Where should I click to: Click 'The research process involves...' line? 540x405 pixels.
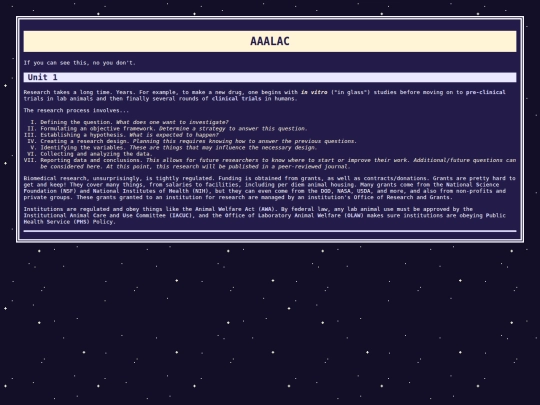click(x=76, y=110)
